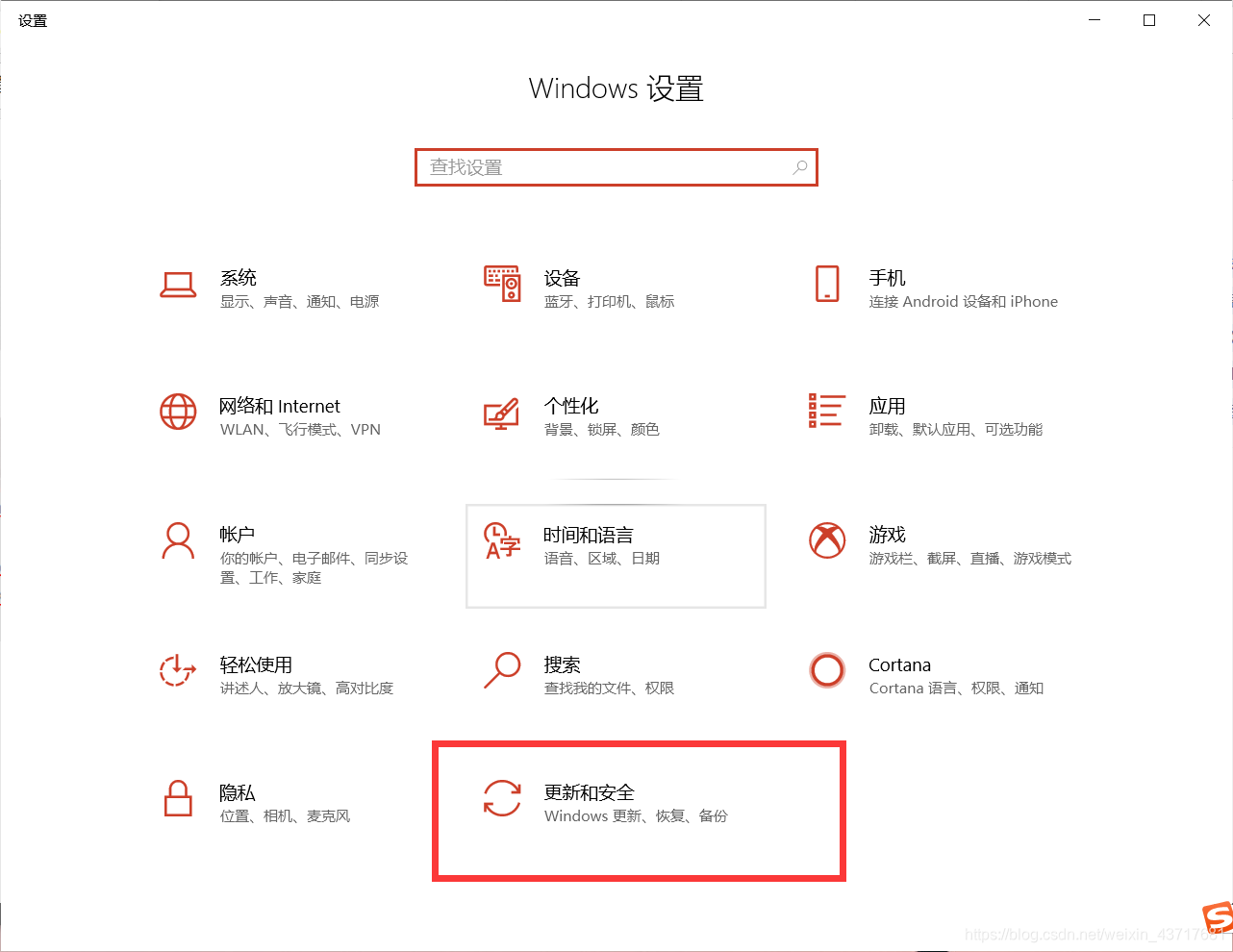Open the 手机 settings title
The width and height of the screenshot is (1233, 952).
[888, 278]
